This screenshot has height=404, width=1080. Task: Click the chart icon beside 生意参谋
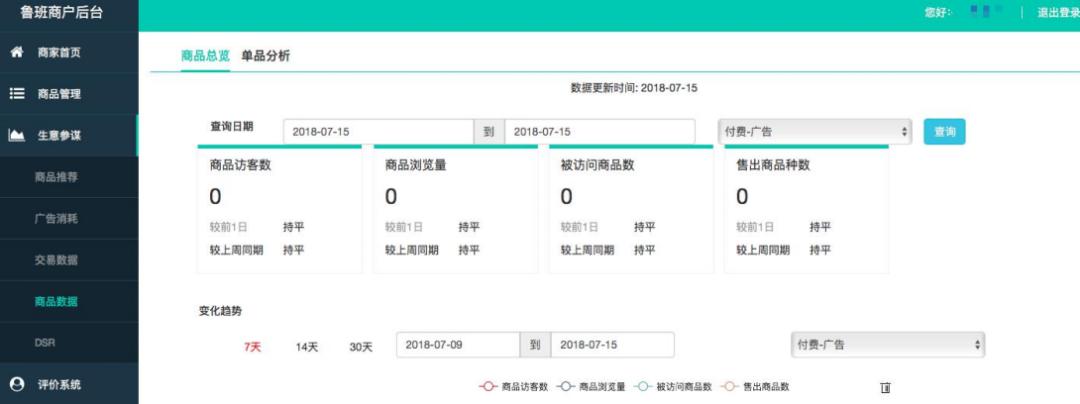click(x=17, y=136)
